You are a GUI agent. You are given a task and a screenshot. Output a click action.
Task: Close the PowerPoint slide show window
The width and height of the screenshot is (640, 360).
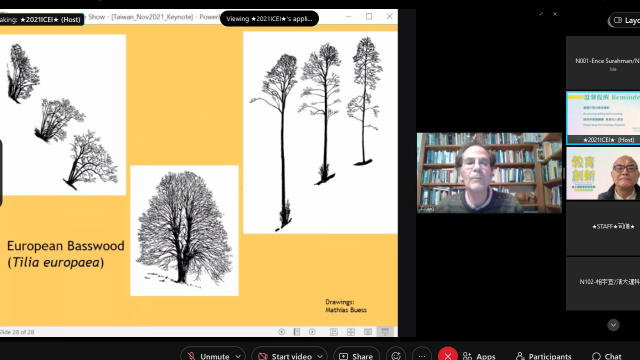(x=389, y=16)
